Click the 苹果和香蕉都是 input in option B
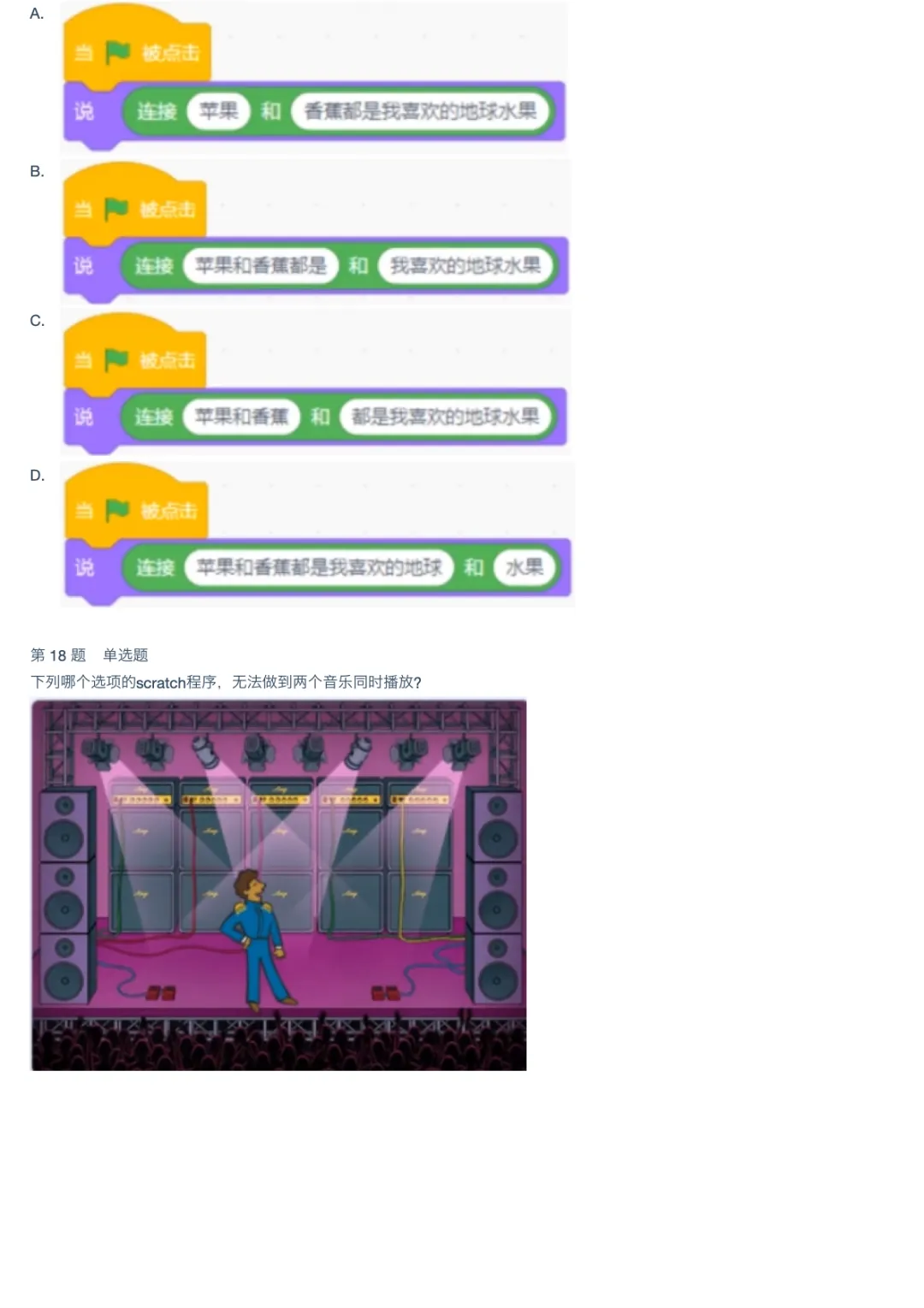Image resolution: width=924 pixels, height=1308 pixels. [261, 266]
